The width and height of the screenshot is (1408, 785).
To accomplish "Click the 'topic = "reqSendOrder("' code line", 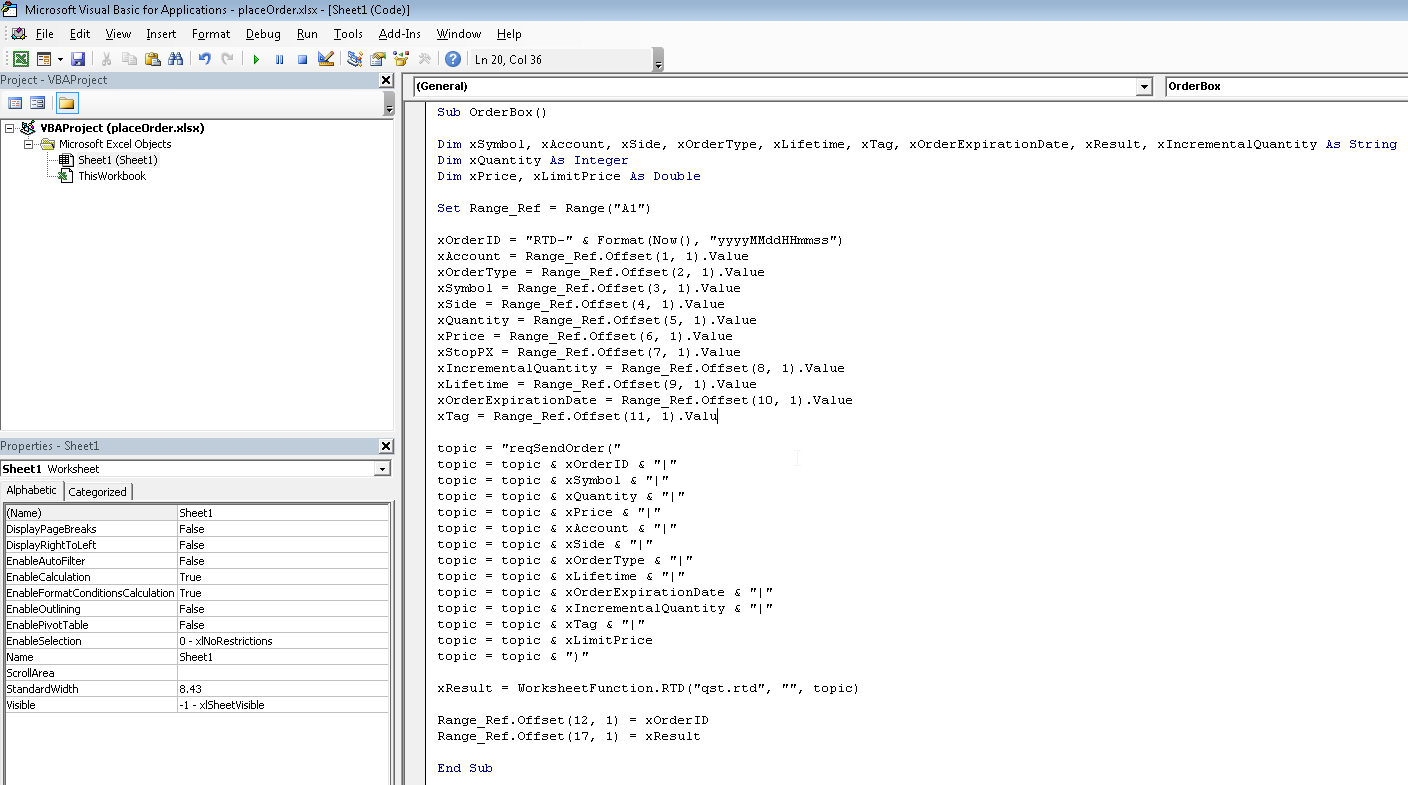I will 529,448.
